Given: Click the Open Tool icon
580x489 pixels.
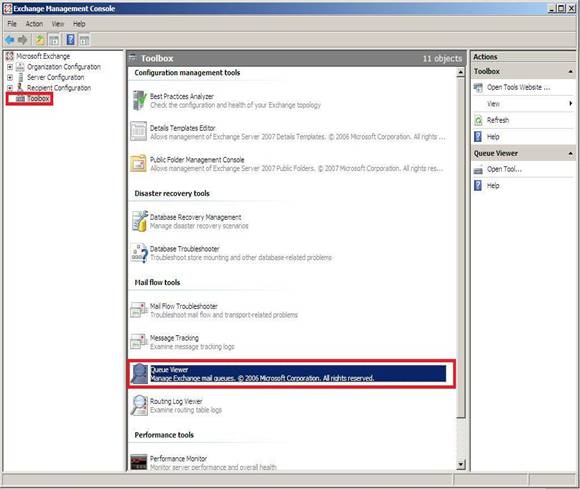Looking at the screenshot, I should 478,170.
